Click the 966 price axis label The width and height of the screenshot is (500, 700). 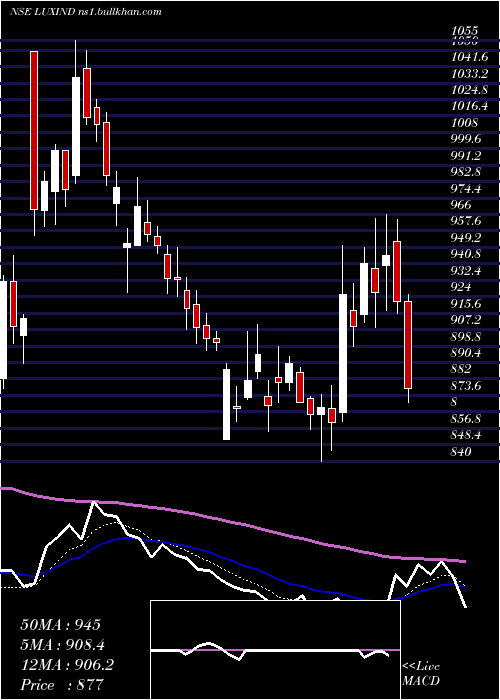point(462,205)
